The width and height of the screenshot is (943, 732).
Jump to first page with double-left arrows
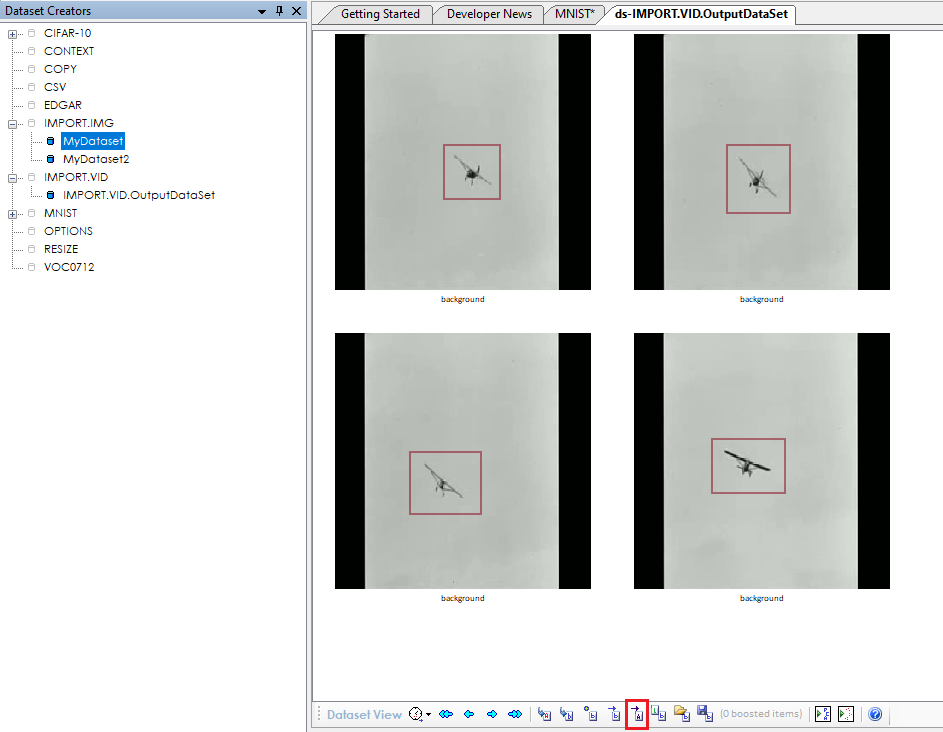tap(446, 714)
